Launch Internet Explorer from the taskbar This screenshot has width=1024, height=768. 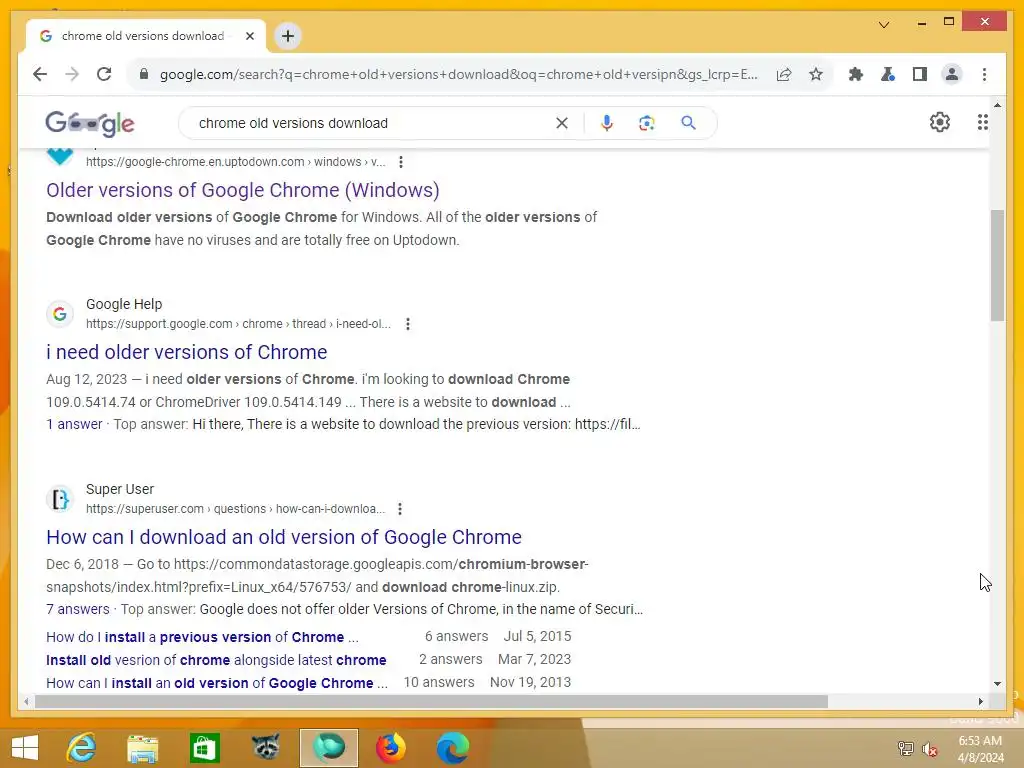(82, 748)
